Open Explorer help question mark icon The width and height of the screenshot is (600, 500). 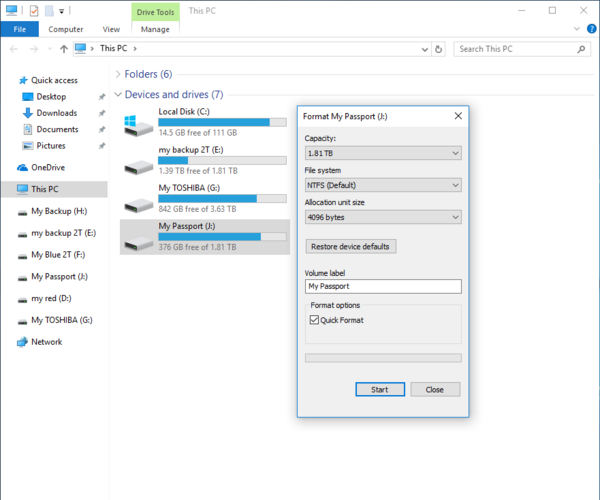592,29
